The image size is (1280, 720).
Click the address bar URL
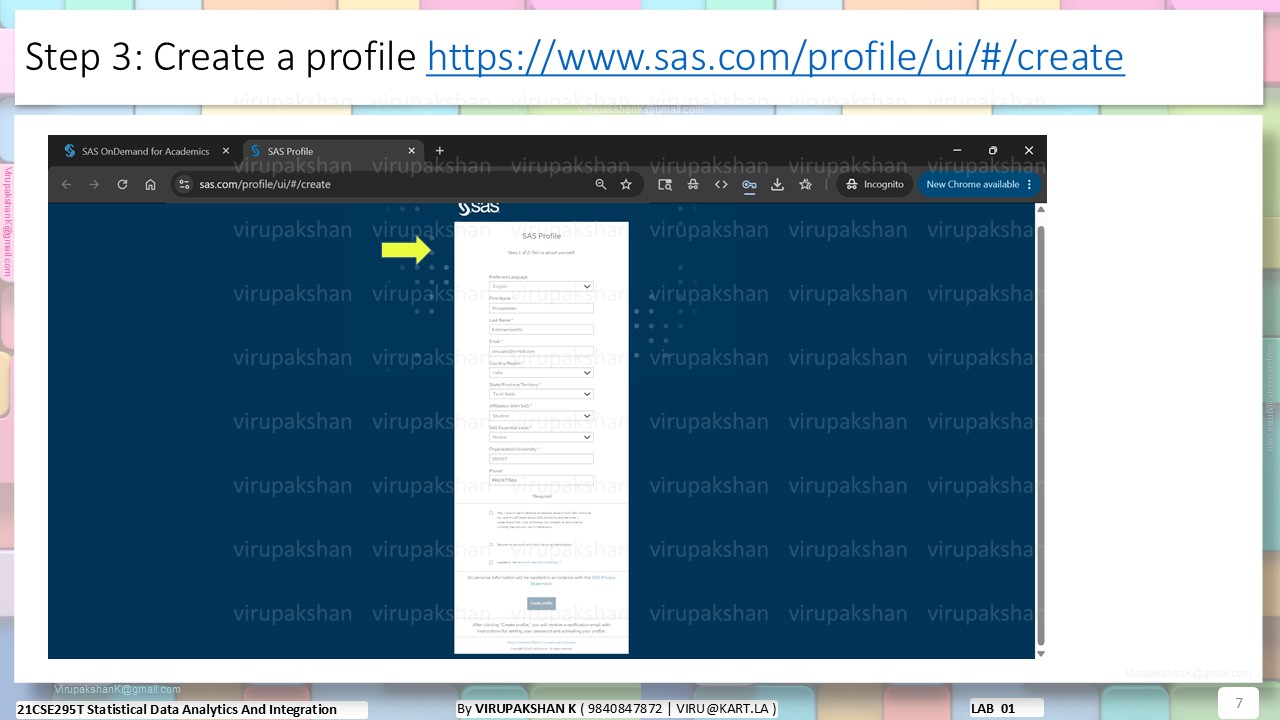265,184
